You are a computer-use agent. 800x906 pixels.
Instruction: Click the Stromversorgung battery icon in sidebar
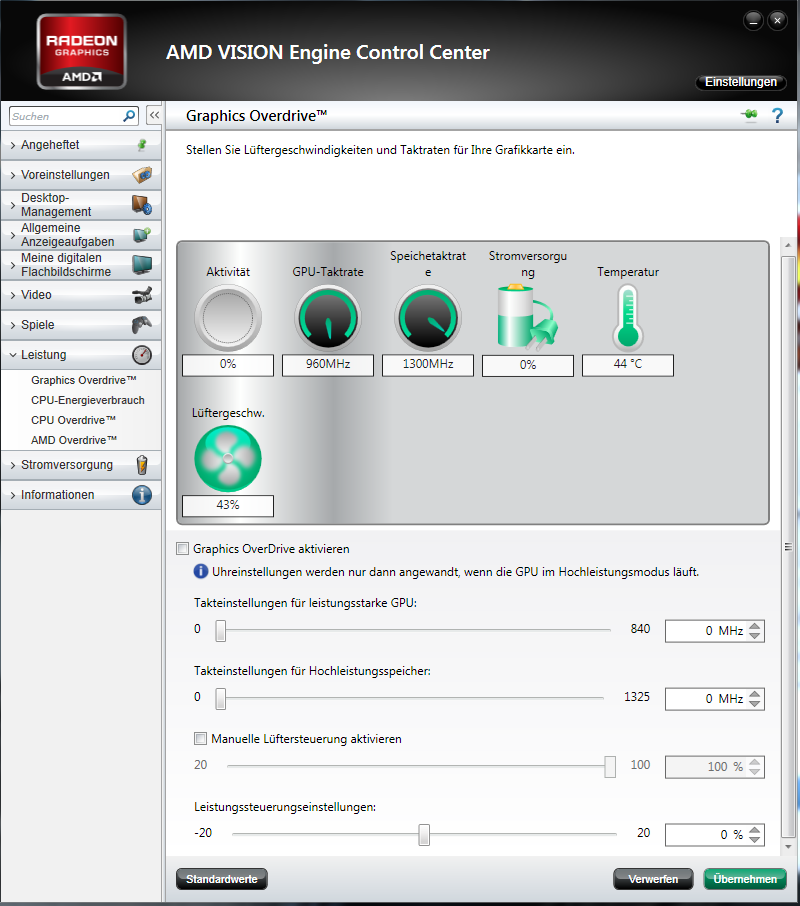click(142, 465)
